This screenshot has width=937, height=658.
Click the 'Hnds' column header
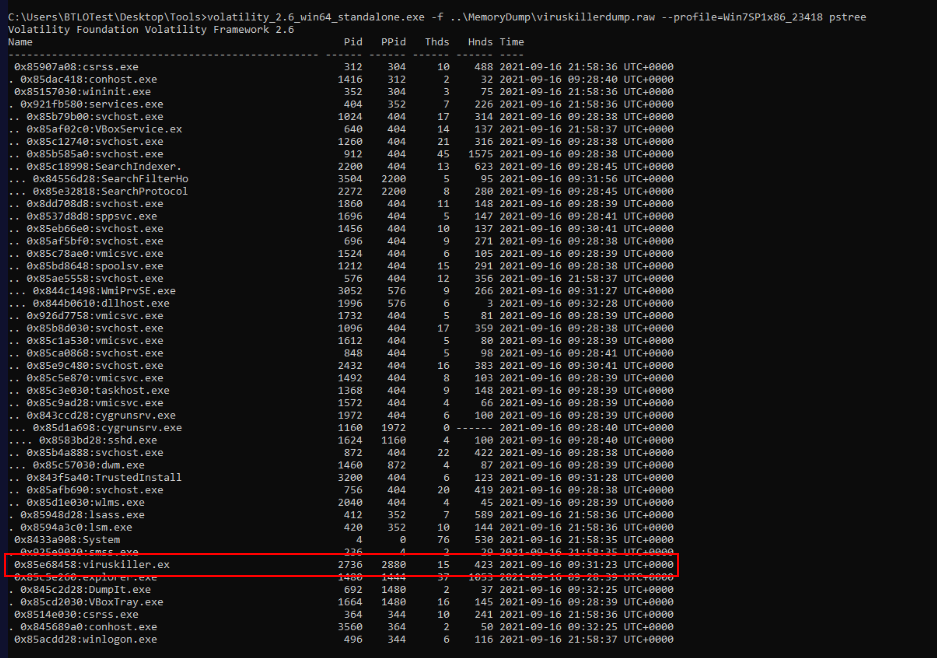[480, 42]
